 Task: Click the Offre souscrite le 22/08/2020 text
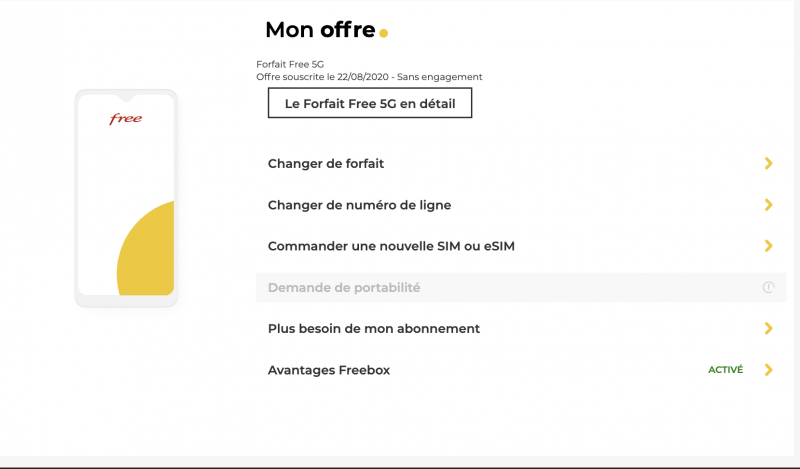(x=369, y=77)
